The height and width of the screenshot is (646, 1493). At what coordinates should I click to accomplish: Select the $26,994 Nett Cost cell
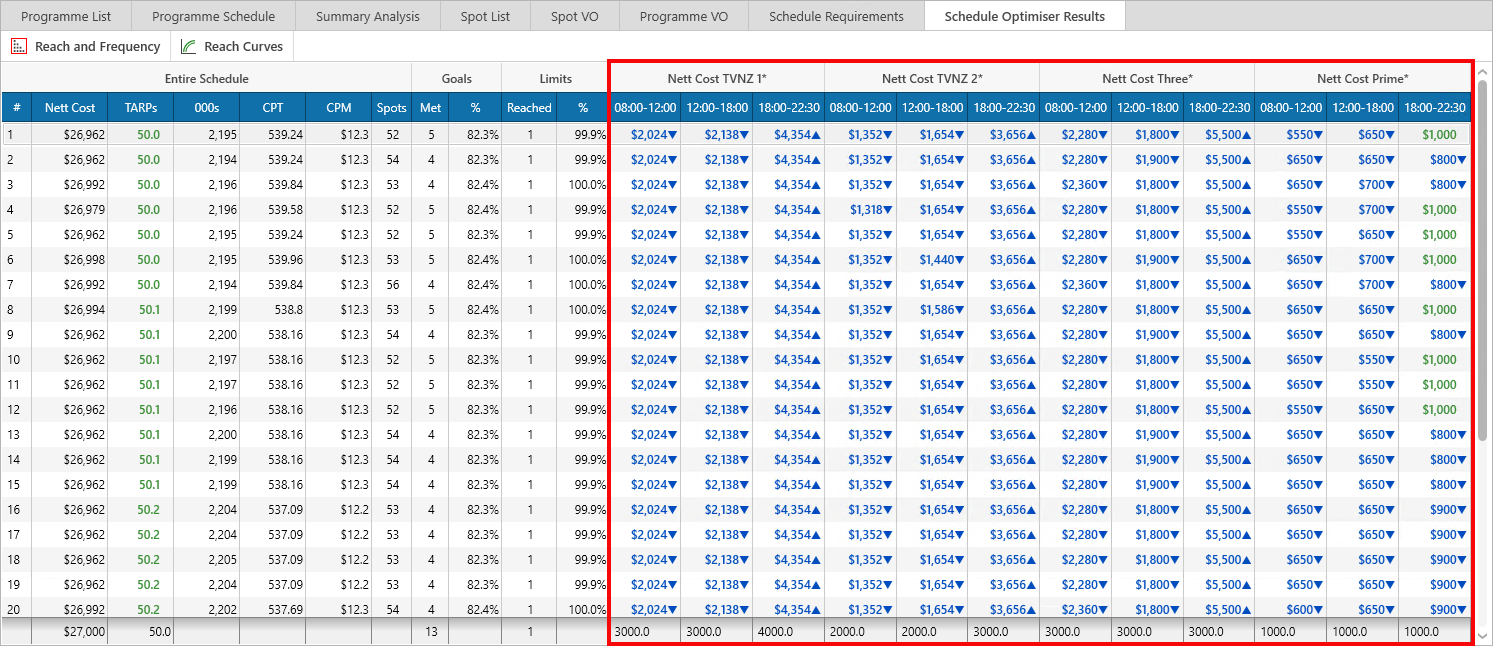(x=70, y=310)
